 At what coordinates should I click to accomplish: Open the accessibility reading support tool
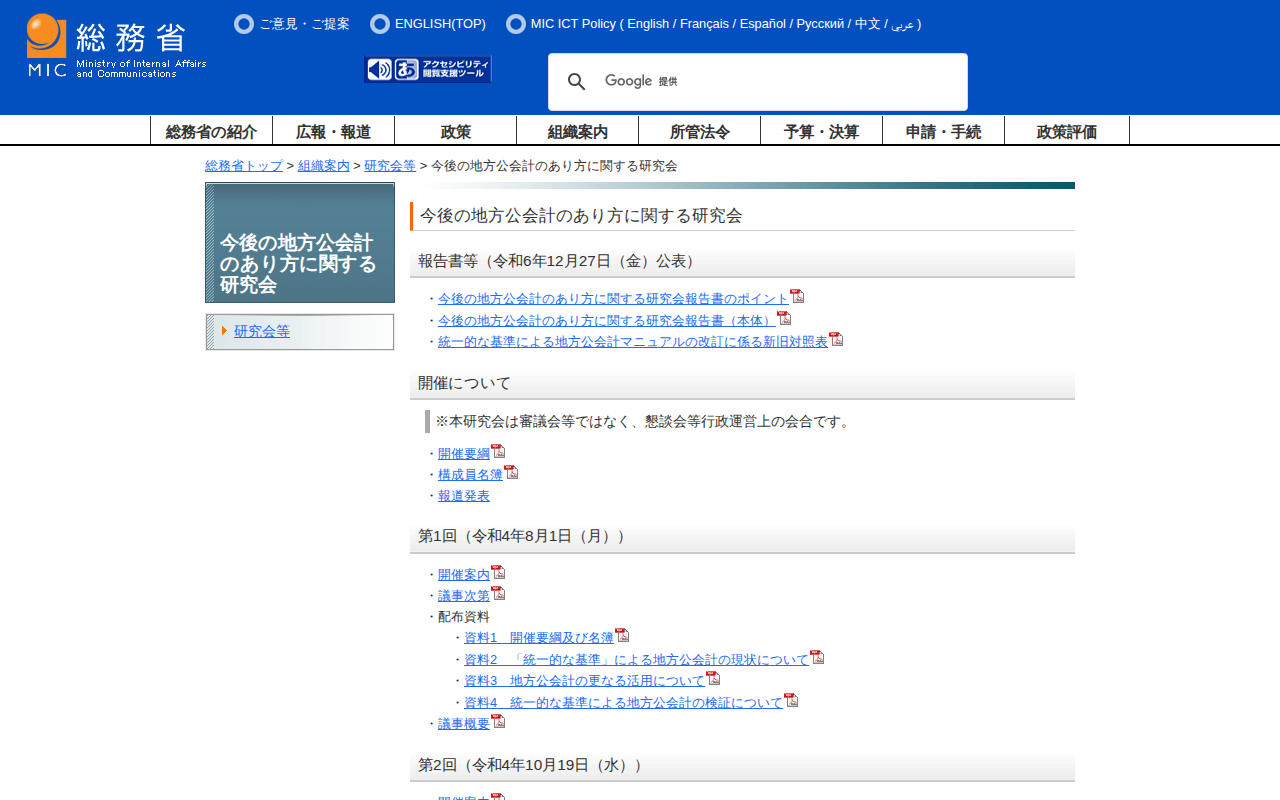pos(428,69)
